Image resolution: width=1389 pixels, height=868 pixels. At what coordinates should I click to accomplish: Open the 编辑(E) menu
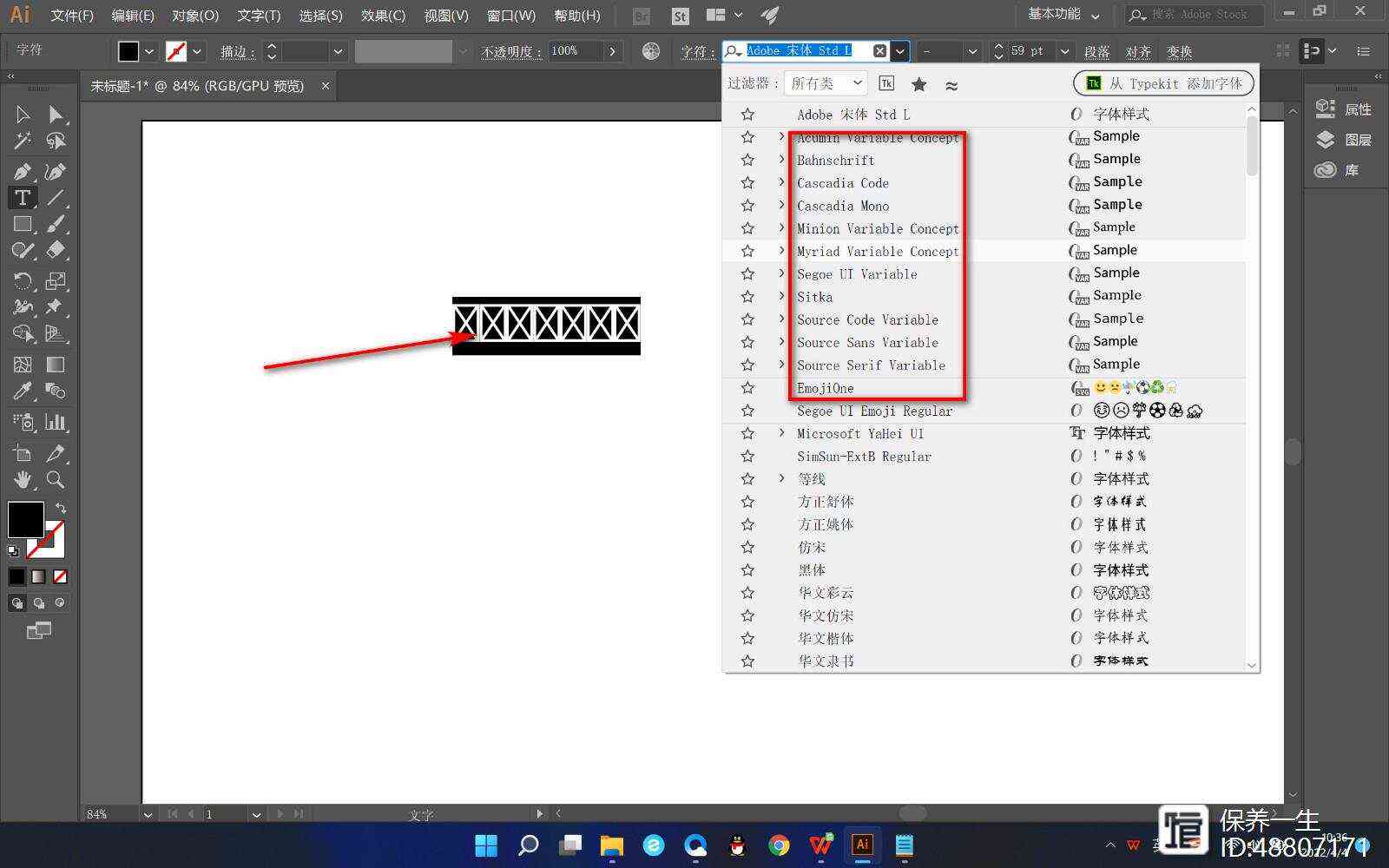click(133, 16)
